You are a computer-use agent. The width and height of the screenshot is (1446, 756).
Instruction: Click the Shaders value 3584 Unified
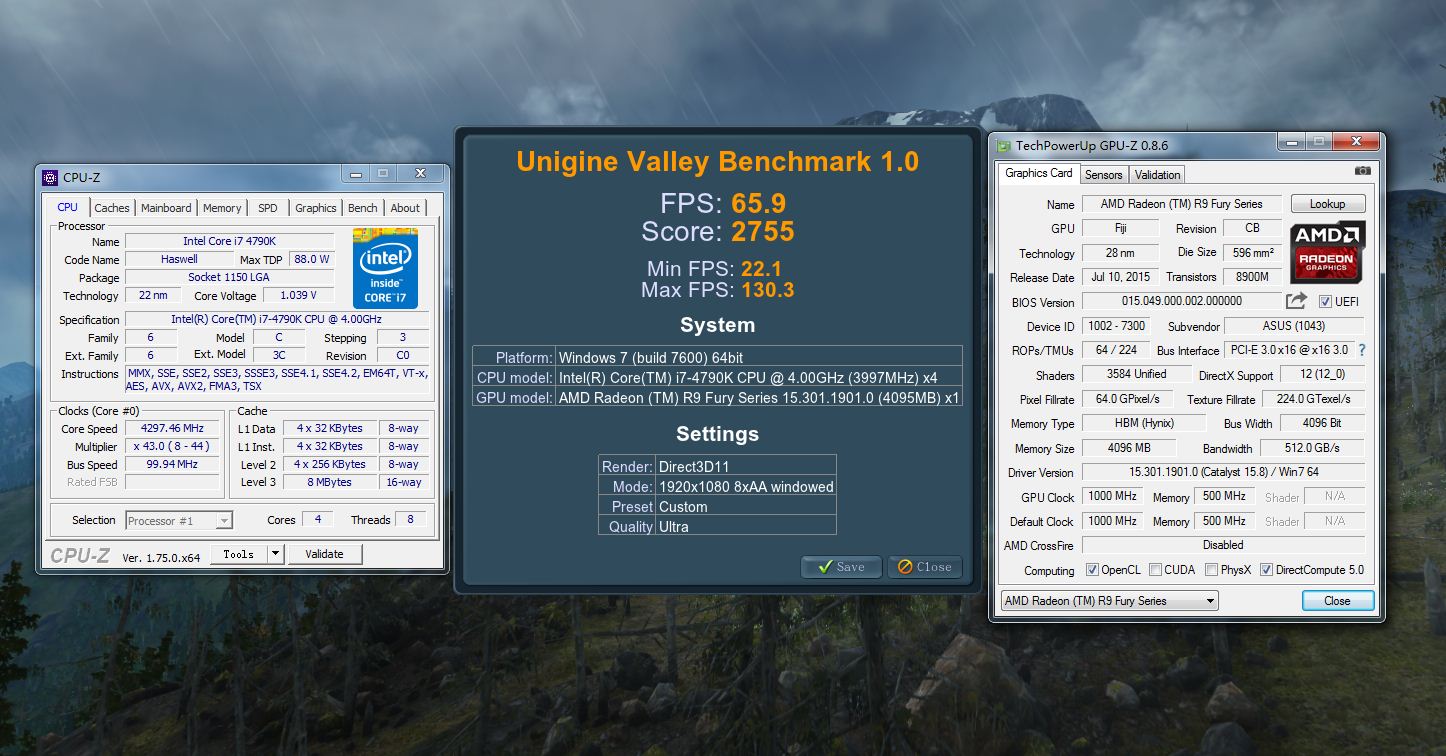pyautogui.click(x=1137, y=374)
